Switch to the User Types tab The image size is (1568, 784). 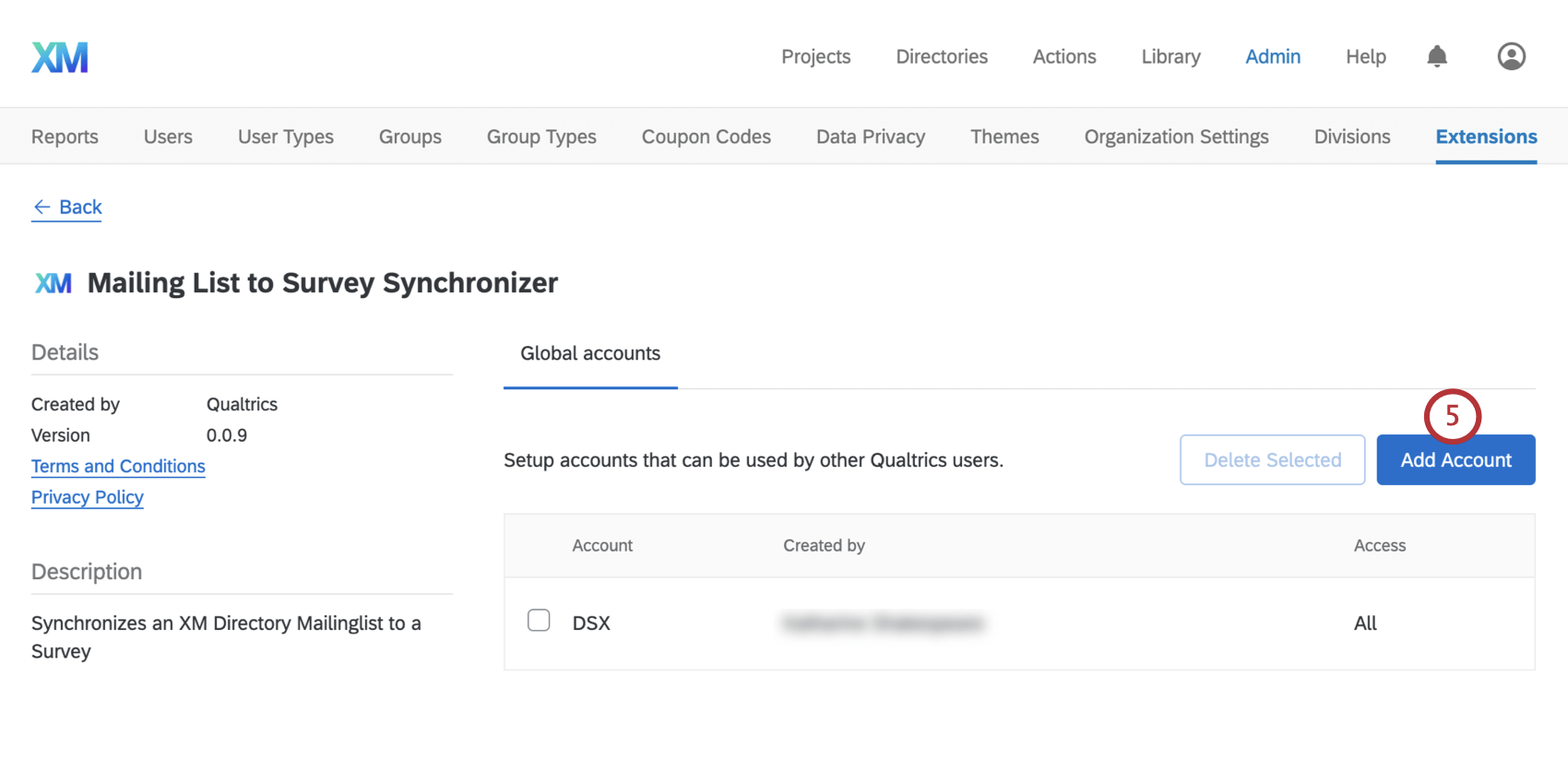(286, 137)
